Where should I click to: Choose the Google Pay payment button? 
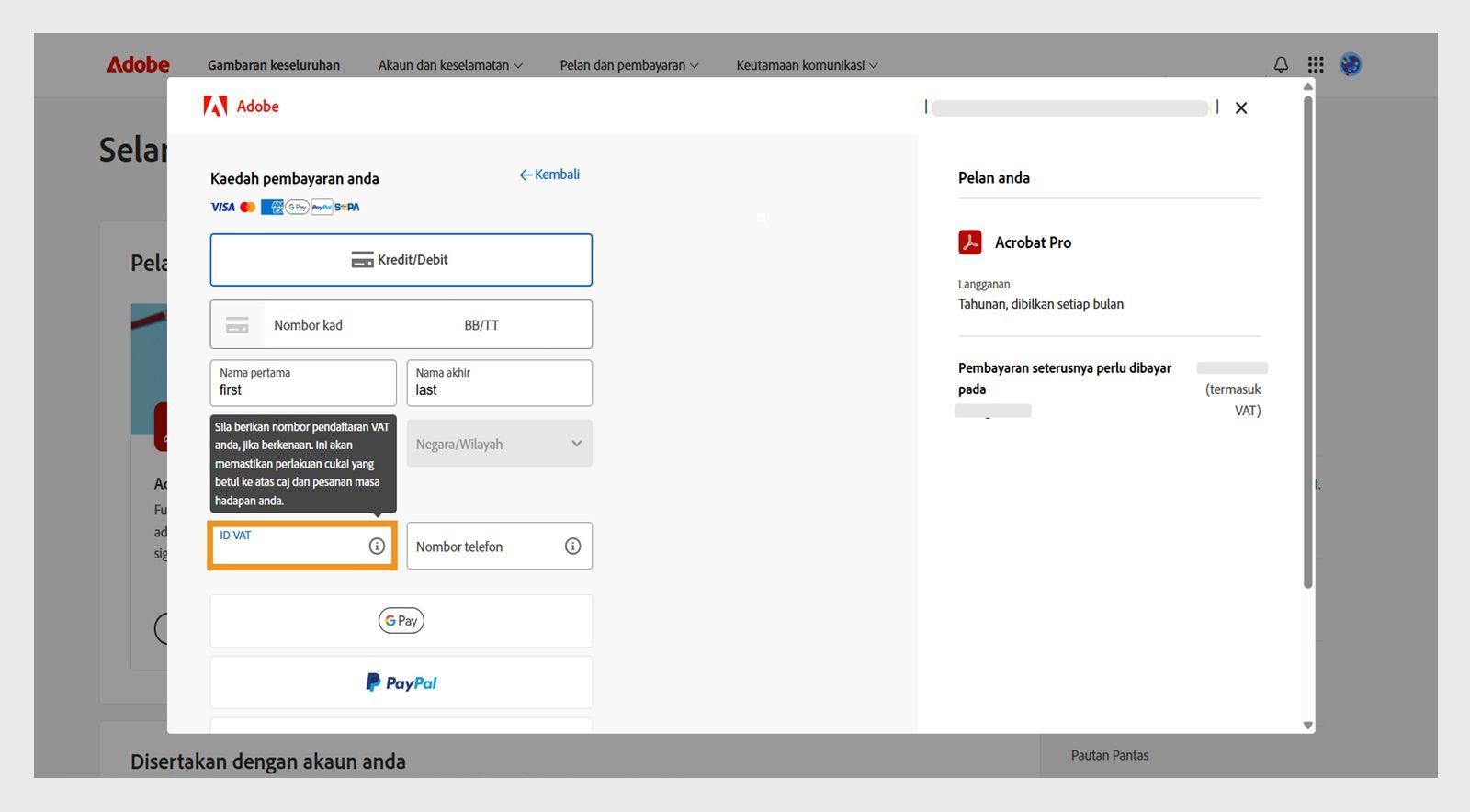(401, 621)
